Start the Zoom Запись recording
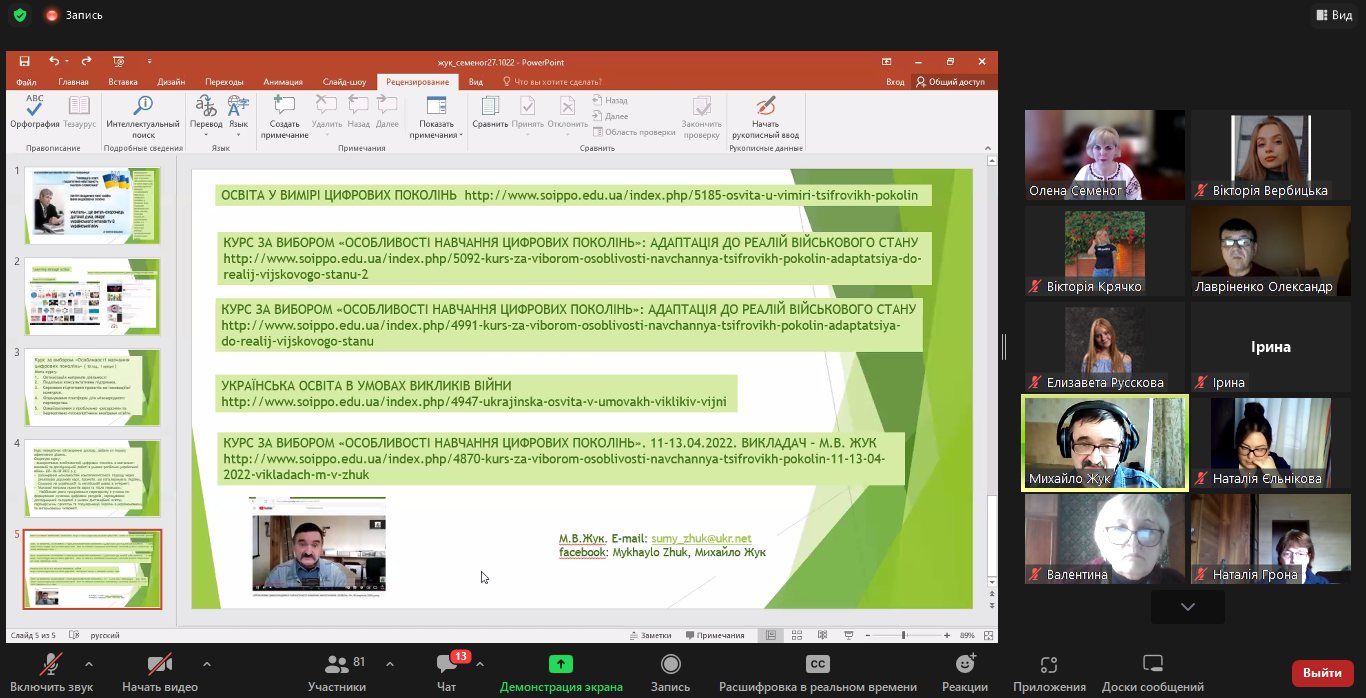 [670, 673]
